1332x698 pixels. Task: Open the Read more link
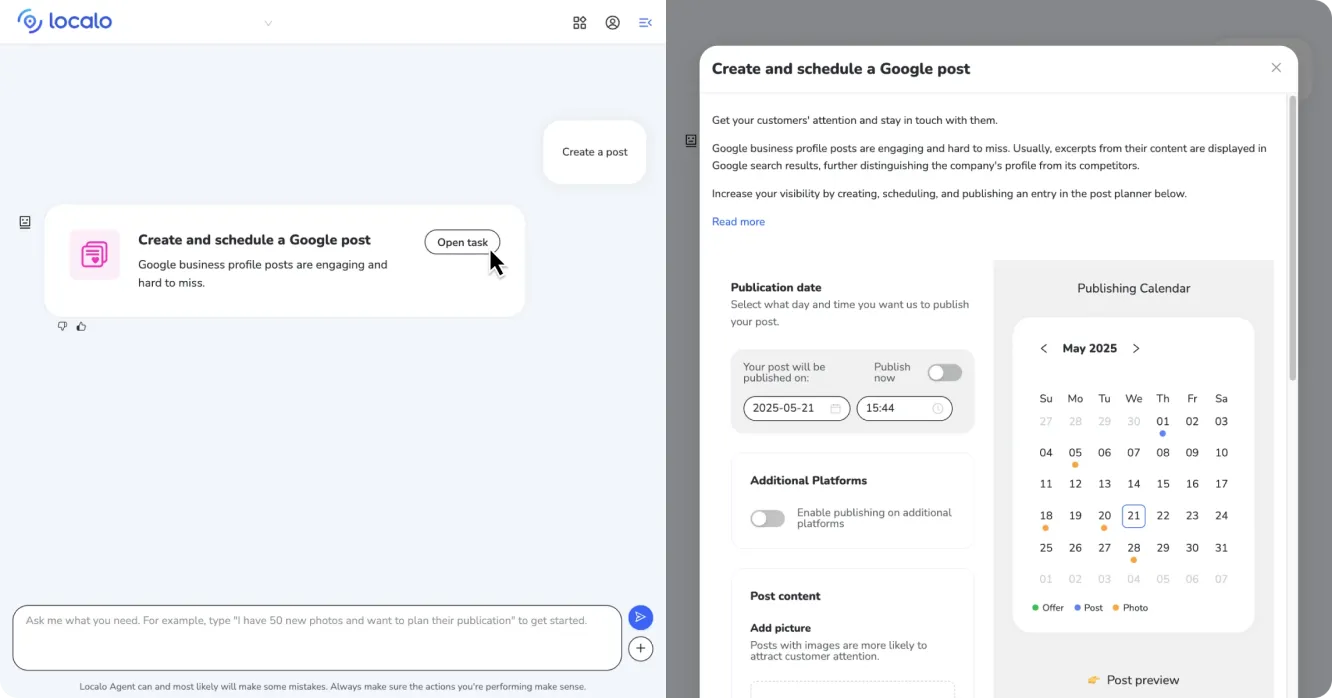[x=738, y=221]
